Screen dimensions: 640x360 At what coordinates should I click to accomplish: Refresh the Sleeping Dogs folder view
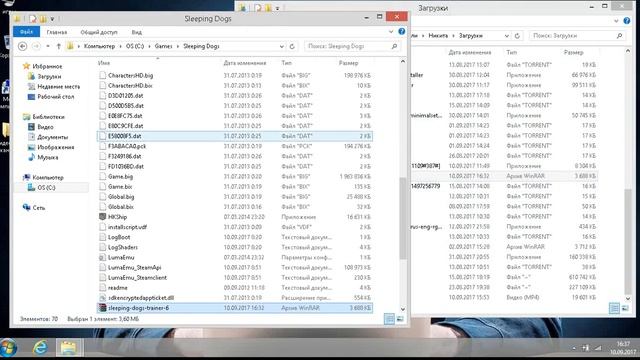point(292,46)
